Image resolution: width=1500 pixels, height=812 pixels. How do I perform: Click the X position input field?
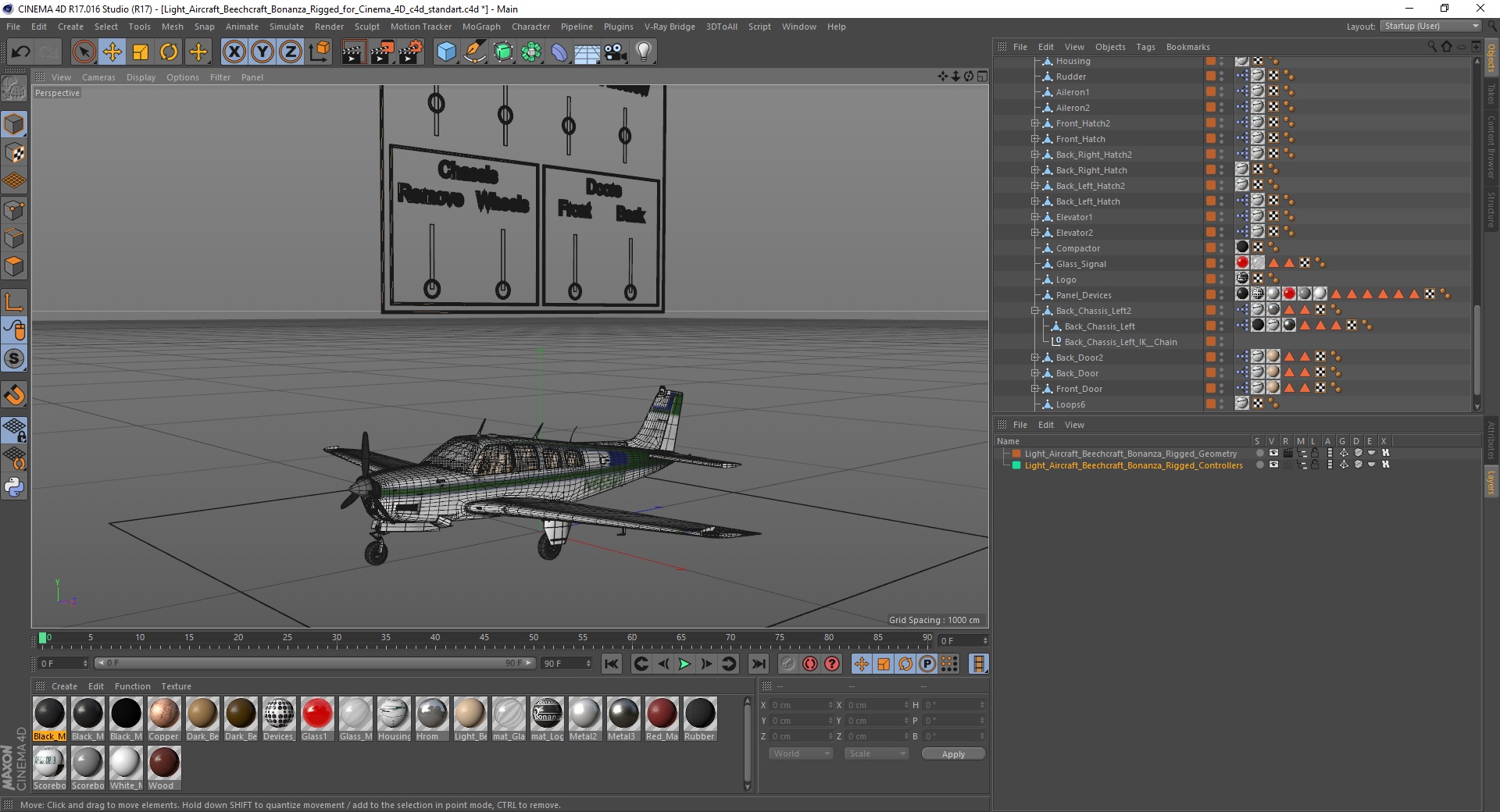[x=801, y=705]
